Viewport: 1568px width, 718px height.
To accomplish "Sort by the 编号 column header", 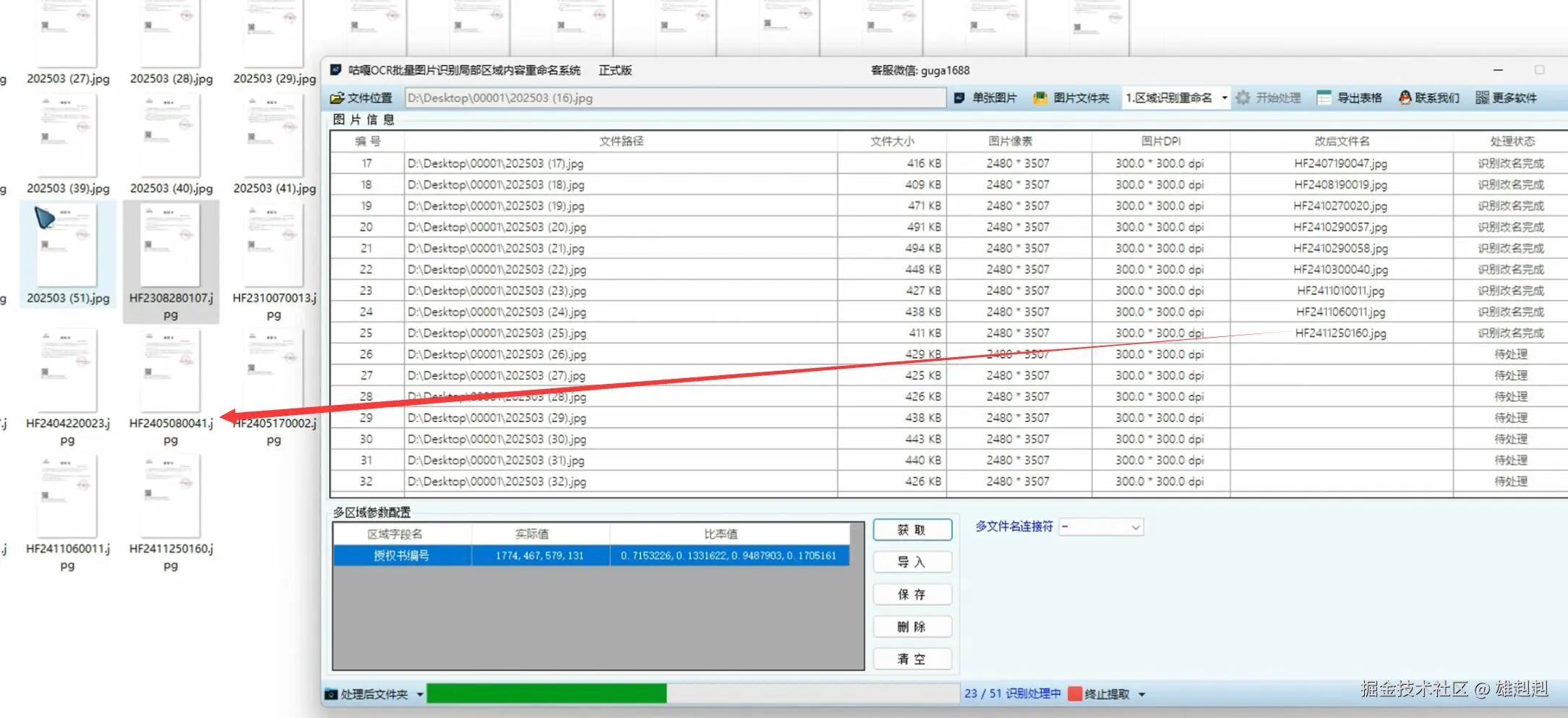I will [367, 142].
